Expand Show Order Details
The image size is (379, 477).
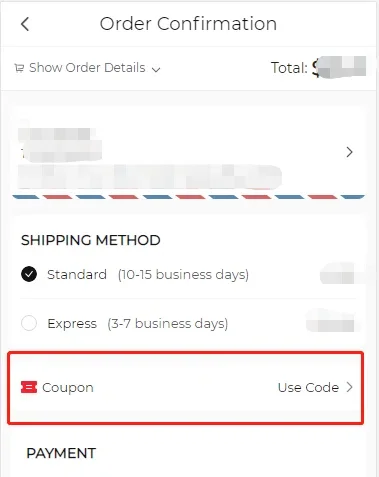[88, 68]
